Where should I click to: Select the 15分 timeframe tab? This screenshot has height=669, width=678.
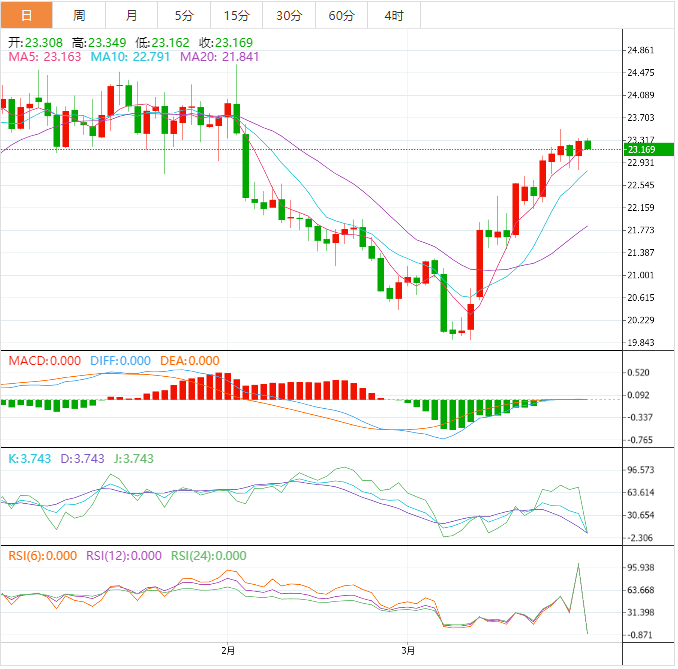(x=236, y=15)
